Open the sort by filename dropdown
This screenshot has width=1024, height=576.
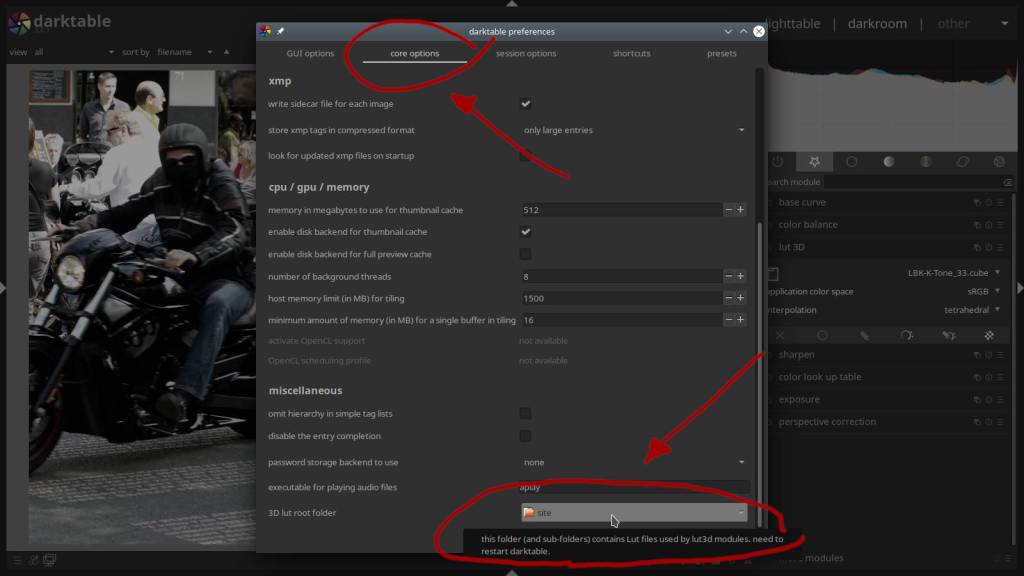pos(185,52)
